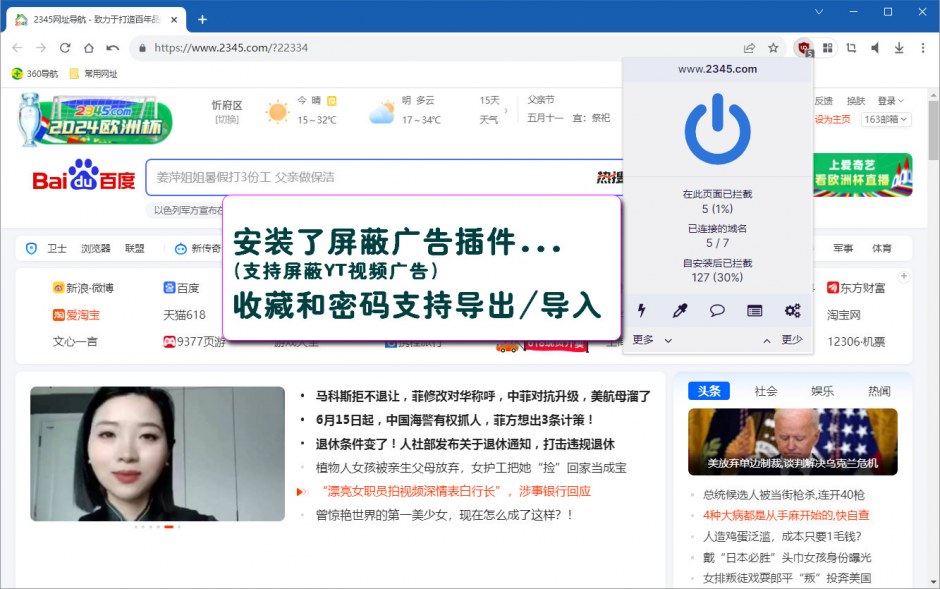Click the share page icon in address bar

coord(749,48)
